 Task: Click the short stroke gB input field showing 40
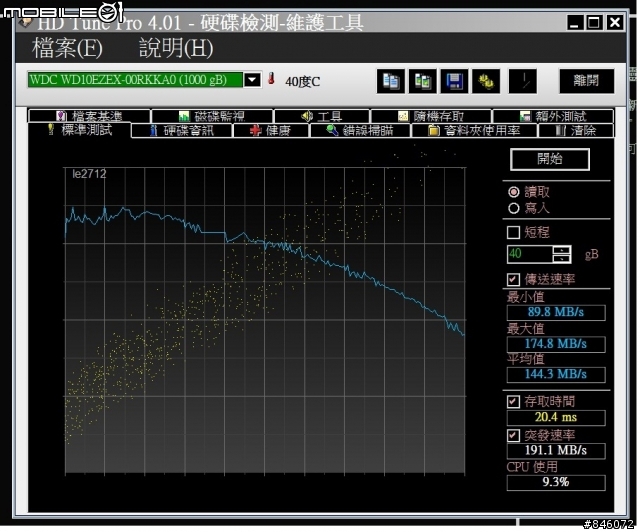[x=529, y=254]
